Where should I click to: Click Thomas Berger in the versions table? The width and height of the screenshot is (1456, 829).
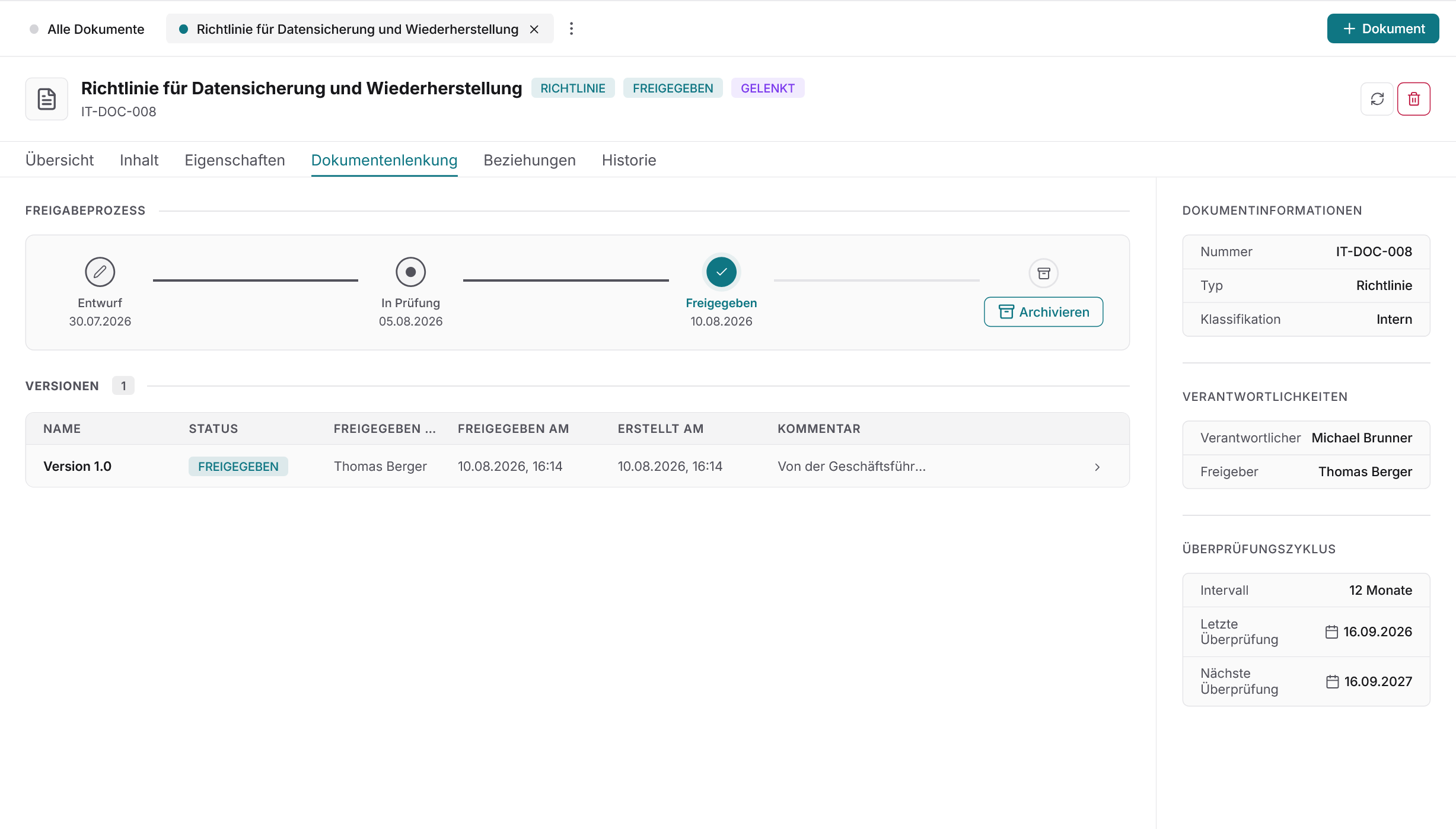(380, 466)
